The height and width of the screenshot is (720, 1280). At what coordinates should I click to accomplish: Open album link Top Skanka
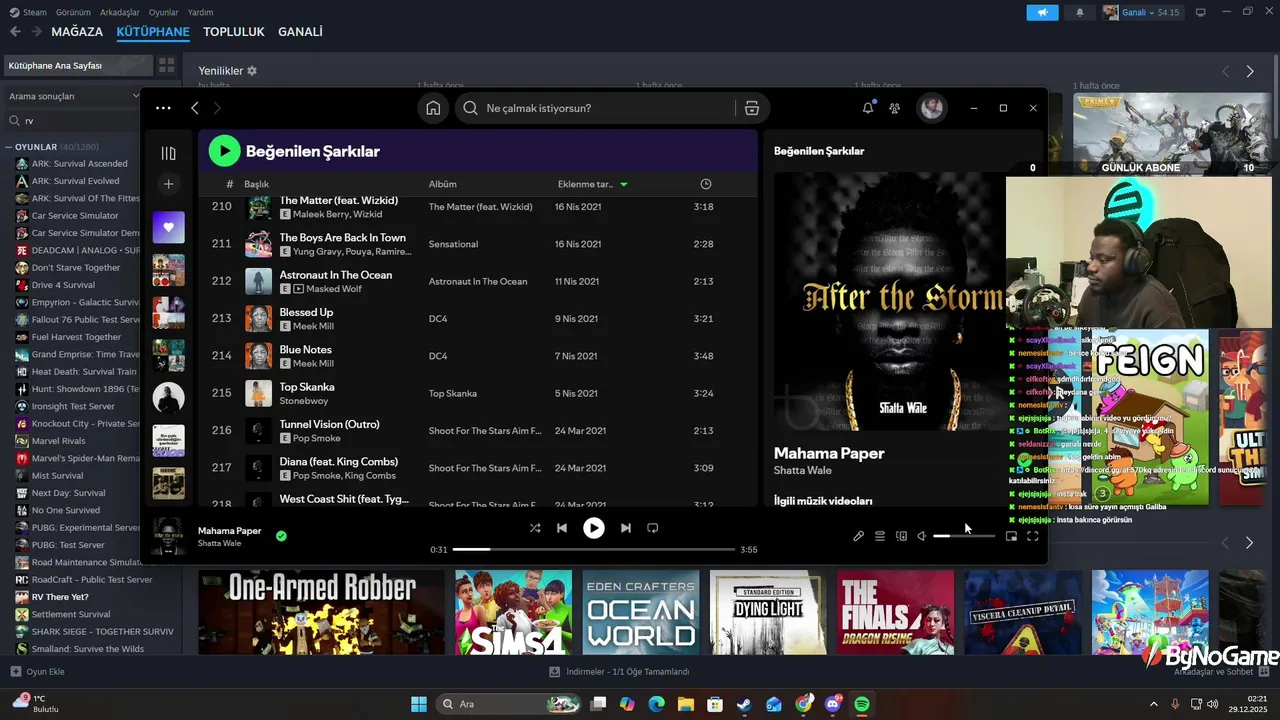point(453,393)
